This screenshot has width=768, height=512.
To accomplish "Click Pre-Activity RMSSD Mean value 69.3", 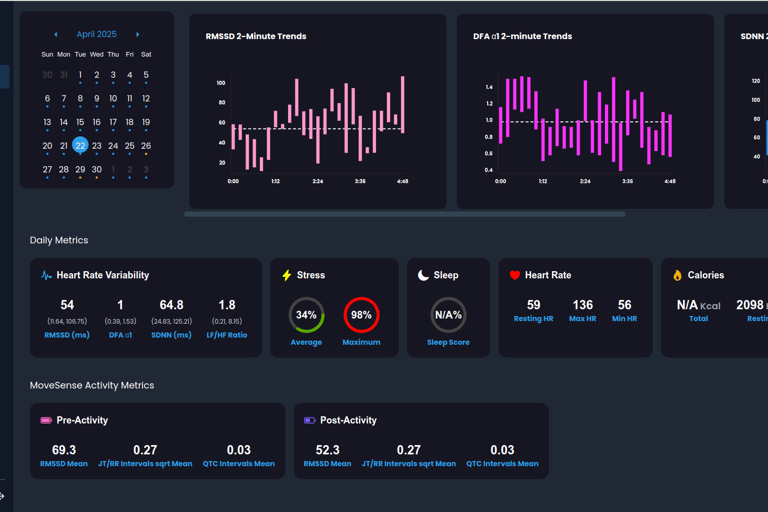I will point(64,450).
